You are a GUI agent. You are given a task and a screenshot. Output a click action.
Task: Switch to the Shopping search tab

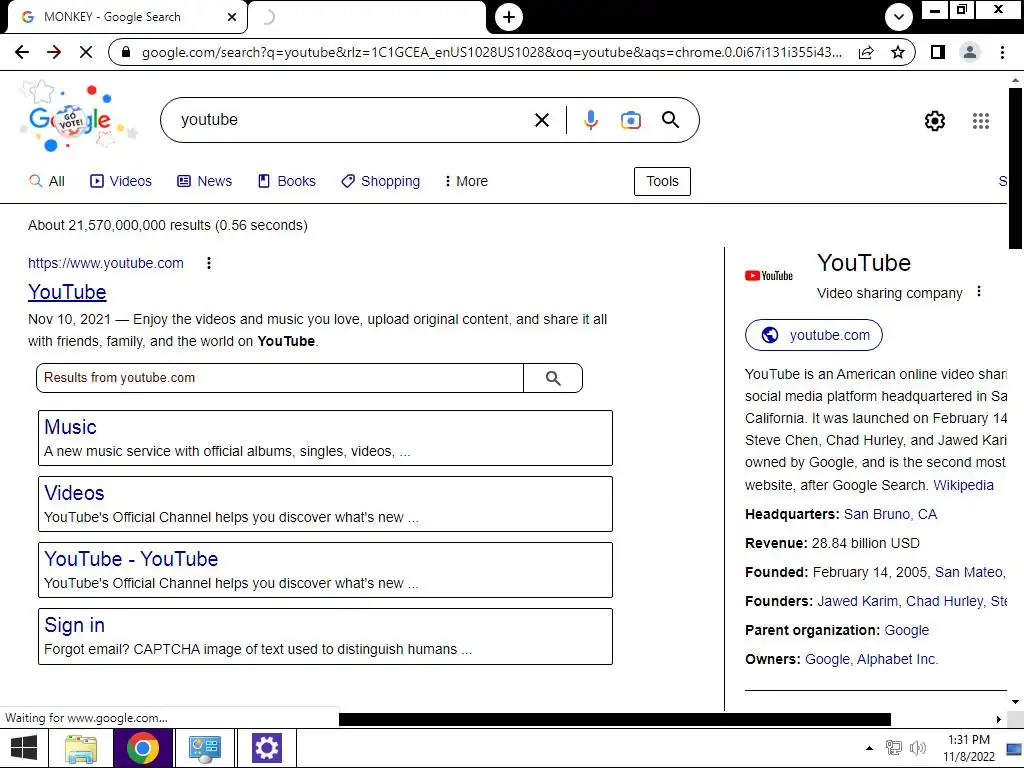click(381, 181)
